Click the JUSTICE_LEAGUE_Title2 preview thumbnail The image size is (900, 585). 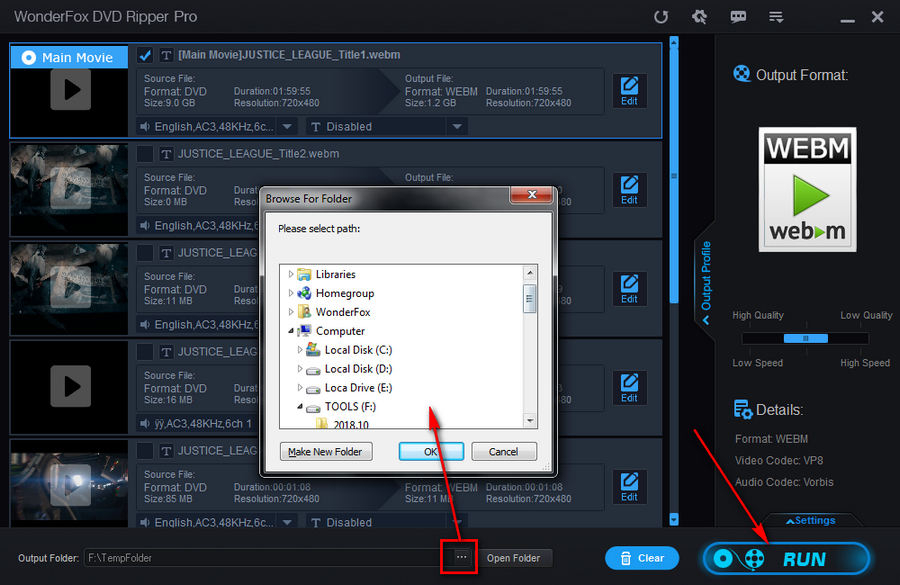70,188
